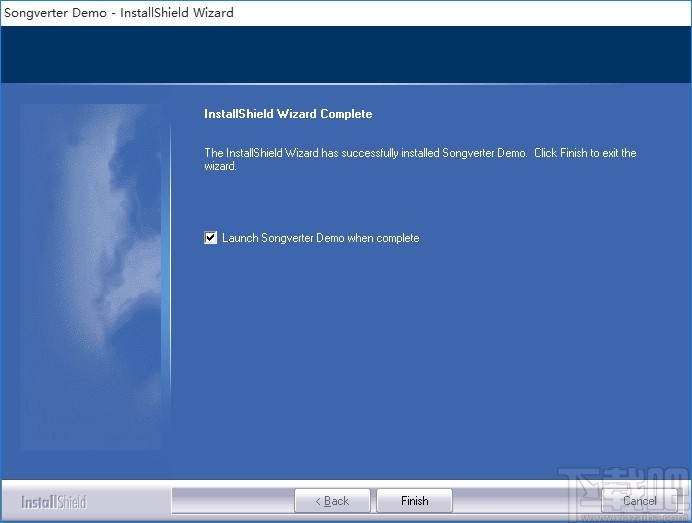Select the 'InstallShield Wizard Complete' heading
Image resolution: width=692 pixels, height=523 pixels.
[288, 114]
